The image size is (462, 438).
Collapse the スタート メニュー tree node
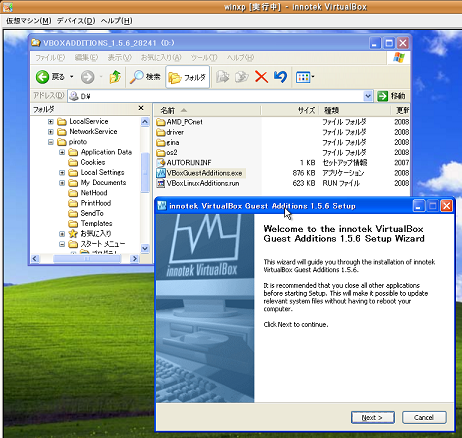(62, 244)
